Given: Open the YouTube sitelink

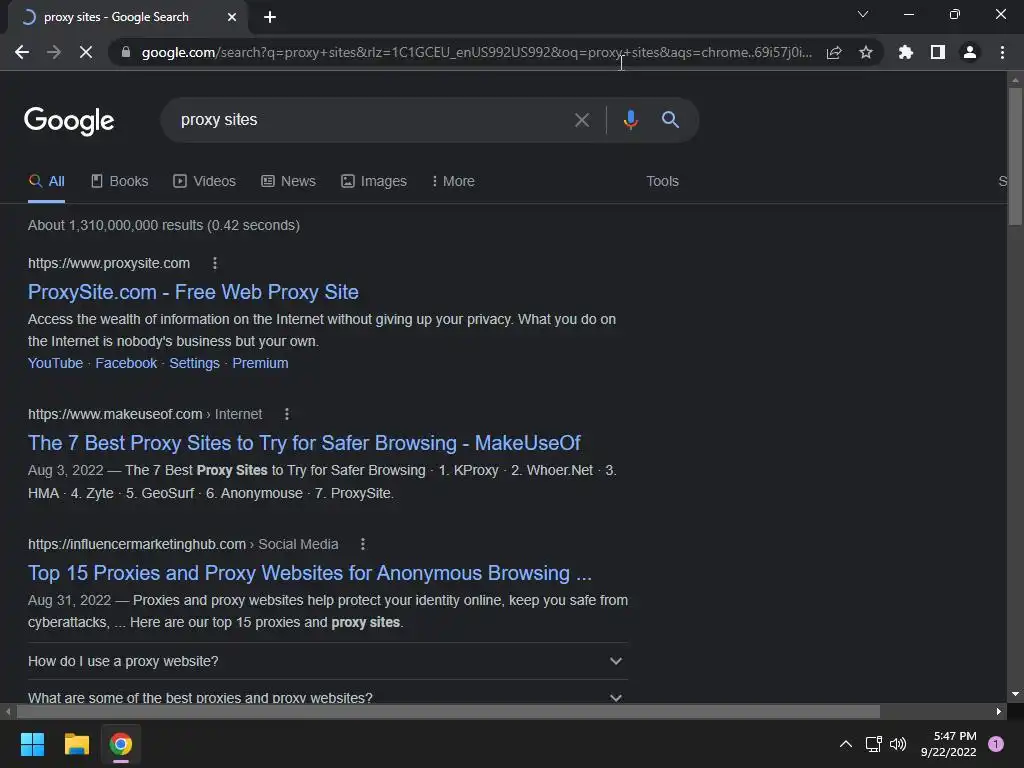Looking at the screenshot, I should pyautogui.click(x=56, y=363).
